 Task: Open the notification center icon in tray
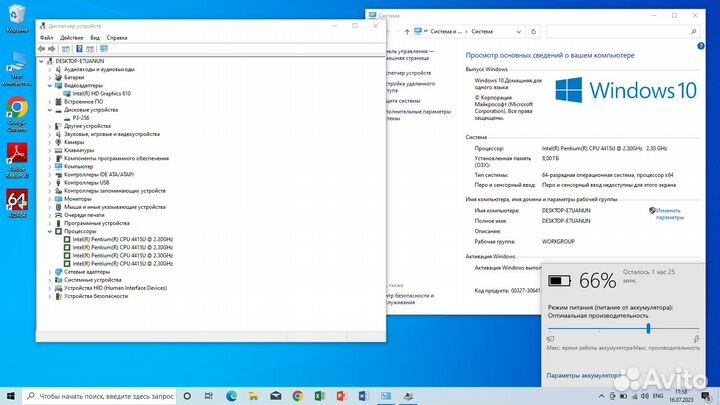[x=706, y=396]
